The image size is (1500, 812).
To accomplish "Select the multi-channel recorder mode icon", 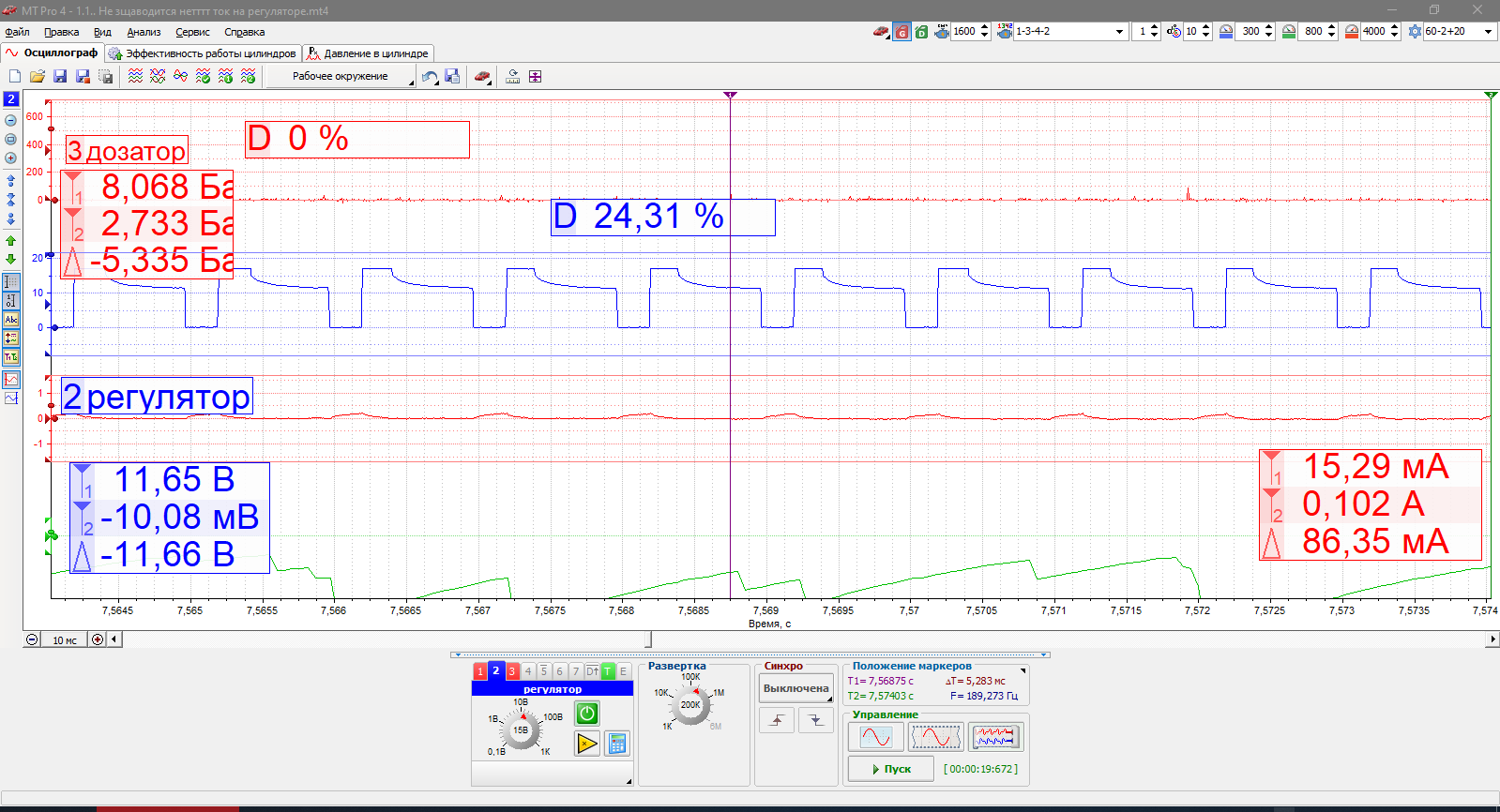I will pyautogui.click(x=995, y=737).
